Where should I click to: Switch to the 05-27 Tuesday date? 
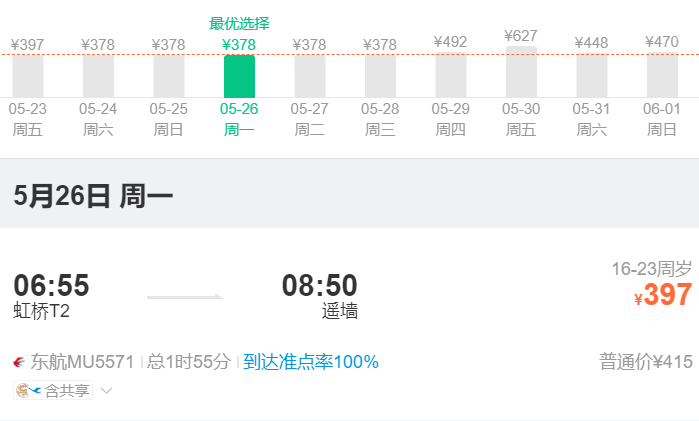[310, 88]
